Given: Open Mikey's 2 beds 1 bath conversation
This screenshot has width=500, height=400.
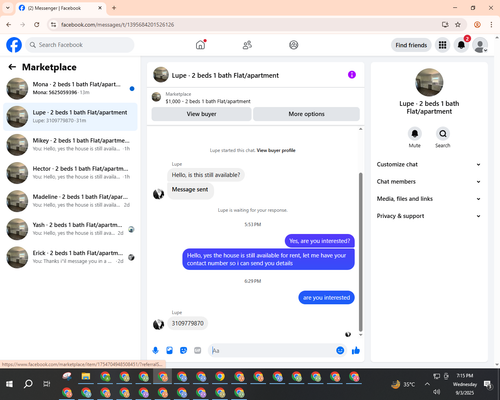Looking at the screenshot, I should point(70,144).
